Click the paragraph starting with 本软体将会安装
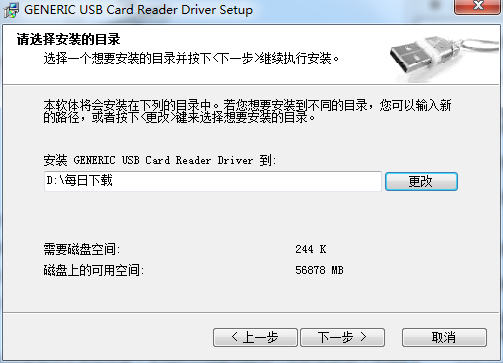503x363 pixels. click(x=247, y=111)
